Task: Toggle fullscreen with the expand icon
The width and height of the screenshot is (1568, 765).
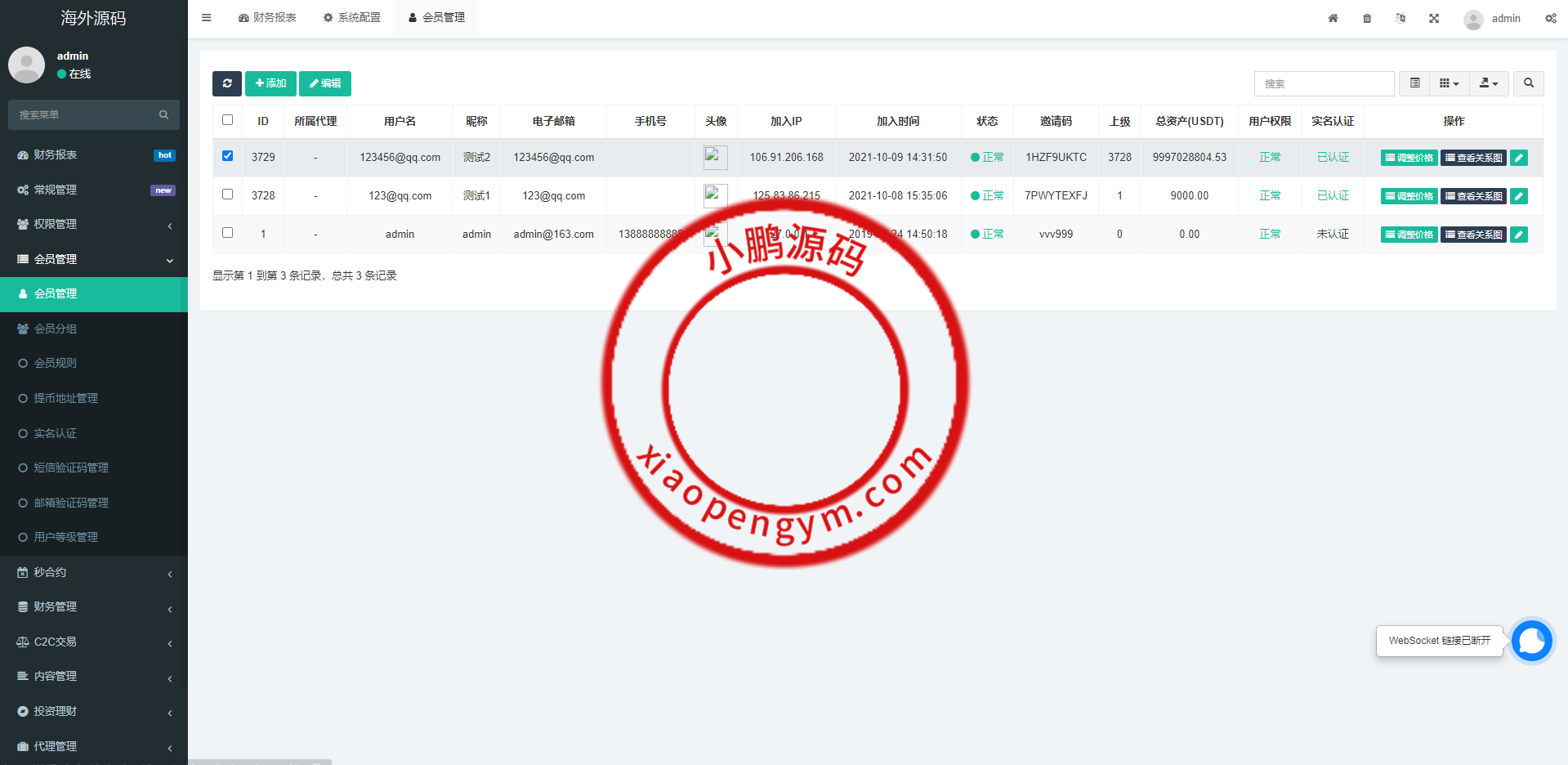Action: [x=1434, y=18]
